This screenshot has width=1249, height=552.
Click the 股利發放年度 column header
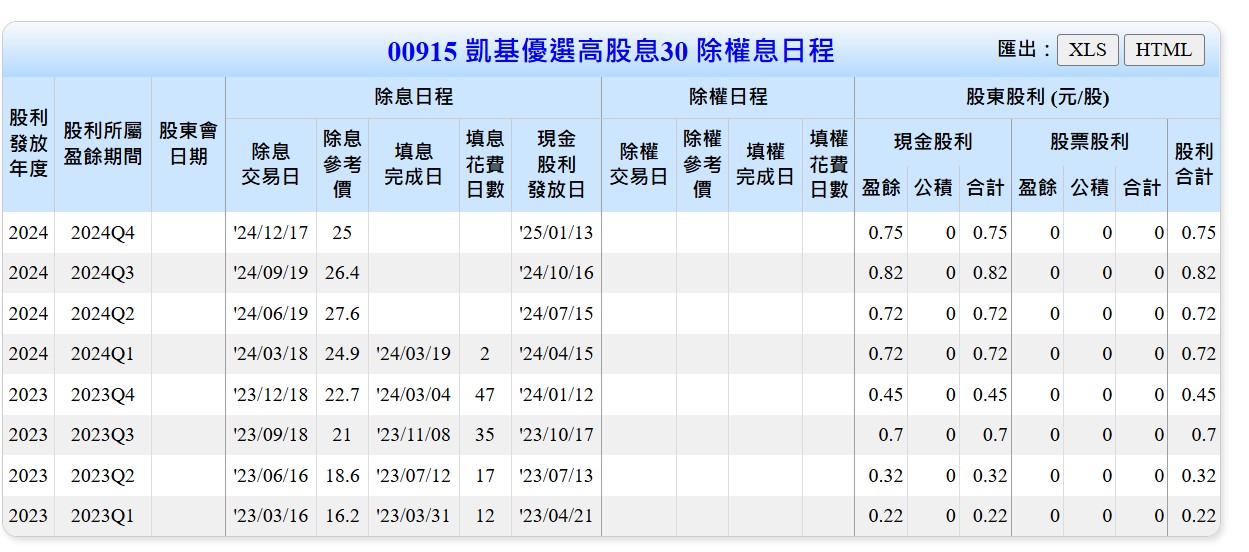tap(28, 144)
